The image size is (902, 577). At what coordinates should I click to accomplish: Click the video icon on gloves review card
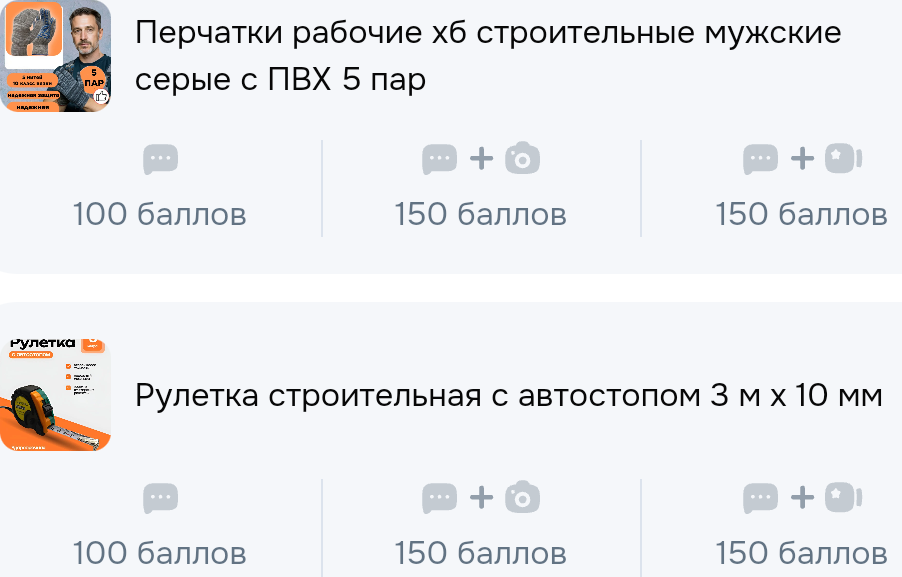(x=842, y=158)
